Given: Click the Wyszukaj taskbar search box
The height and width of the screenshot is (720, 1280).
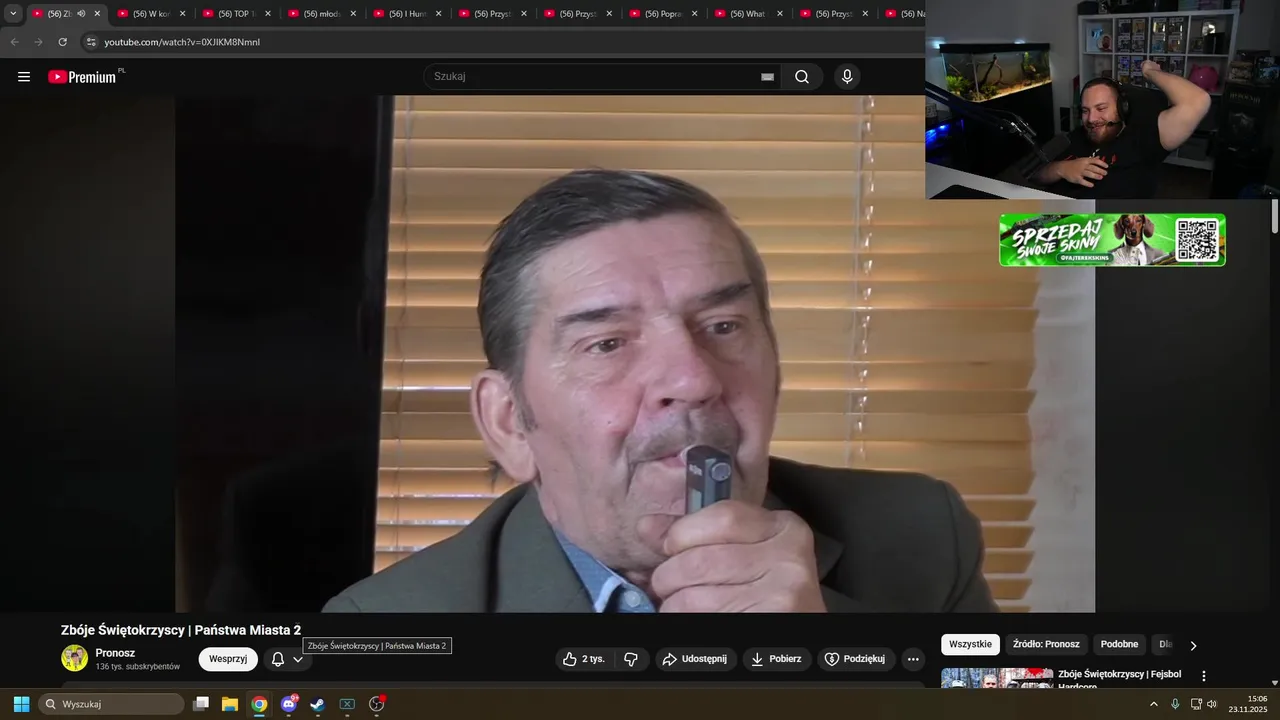Looking at the screenshot, I should [x=110, y=704].
